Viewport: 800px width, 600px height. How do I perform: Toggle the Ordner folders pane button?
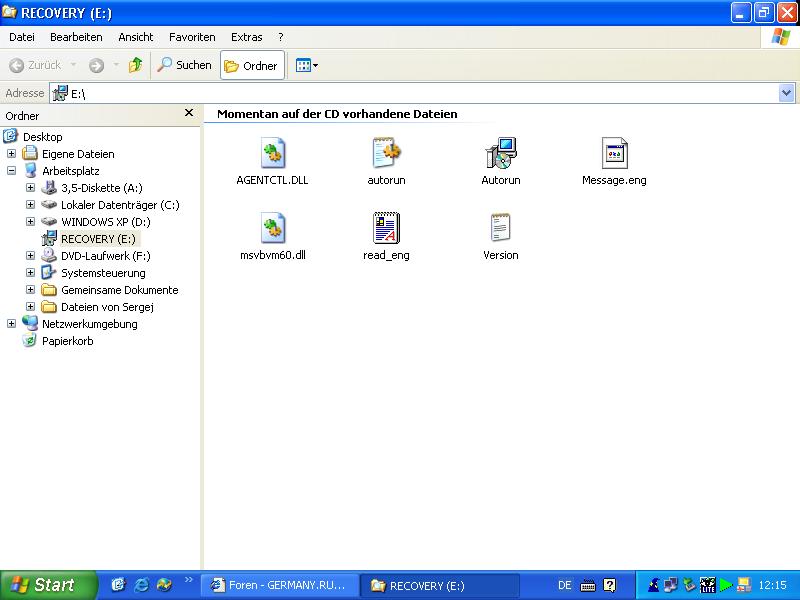(x=252, y=66)
